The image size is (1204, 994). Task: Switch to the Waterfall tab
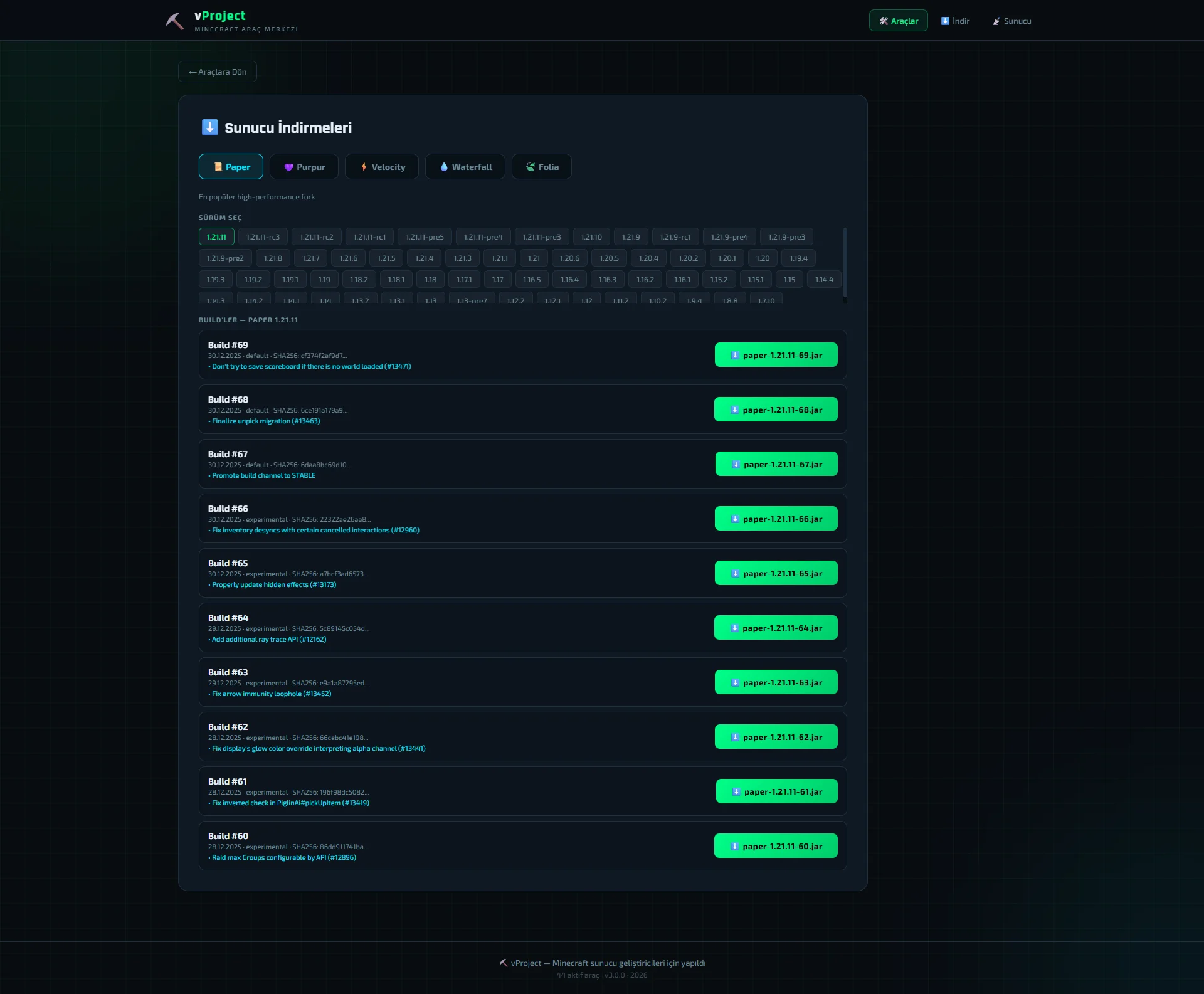pos(465,167)
